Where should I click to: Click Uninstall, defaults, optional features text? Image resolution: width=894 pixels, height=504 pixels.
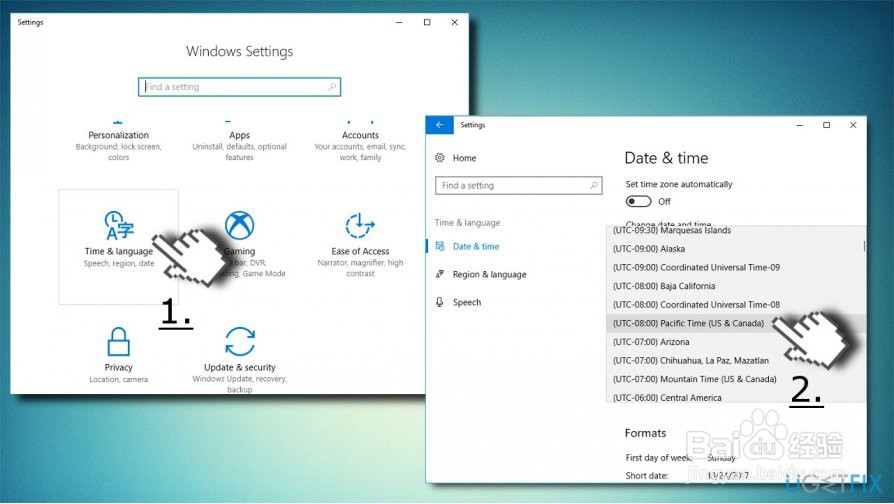[239, 152]
